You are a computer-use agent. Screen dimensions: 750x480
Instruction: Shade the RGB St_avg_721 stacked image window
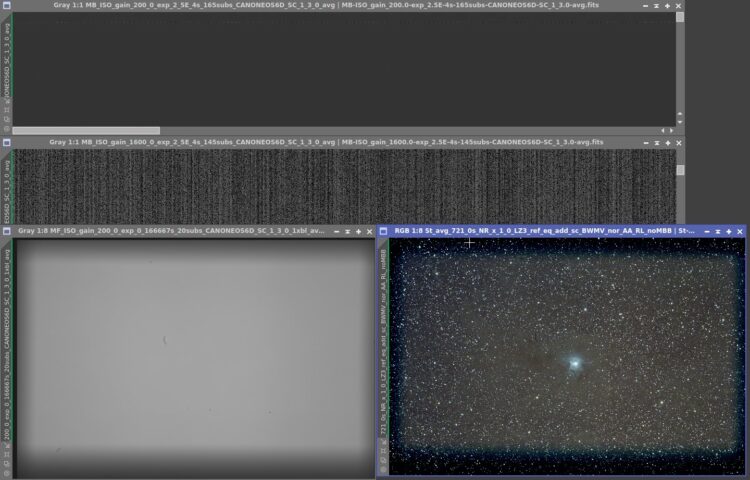point(718,231)
